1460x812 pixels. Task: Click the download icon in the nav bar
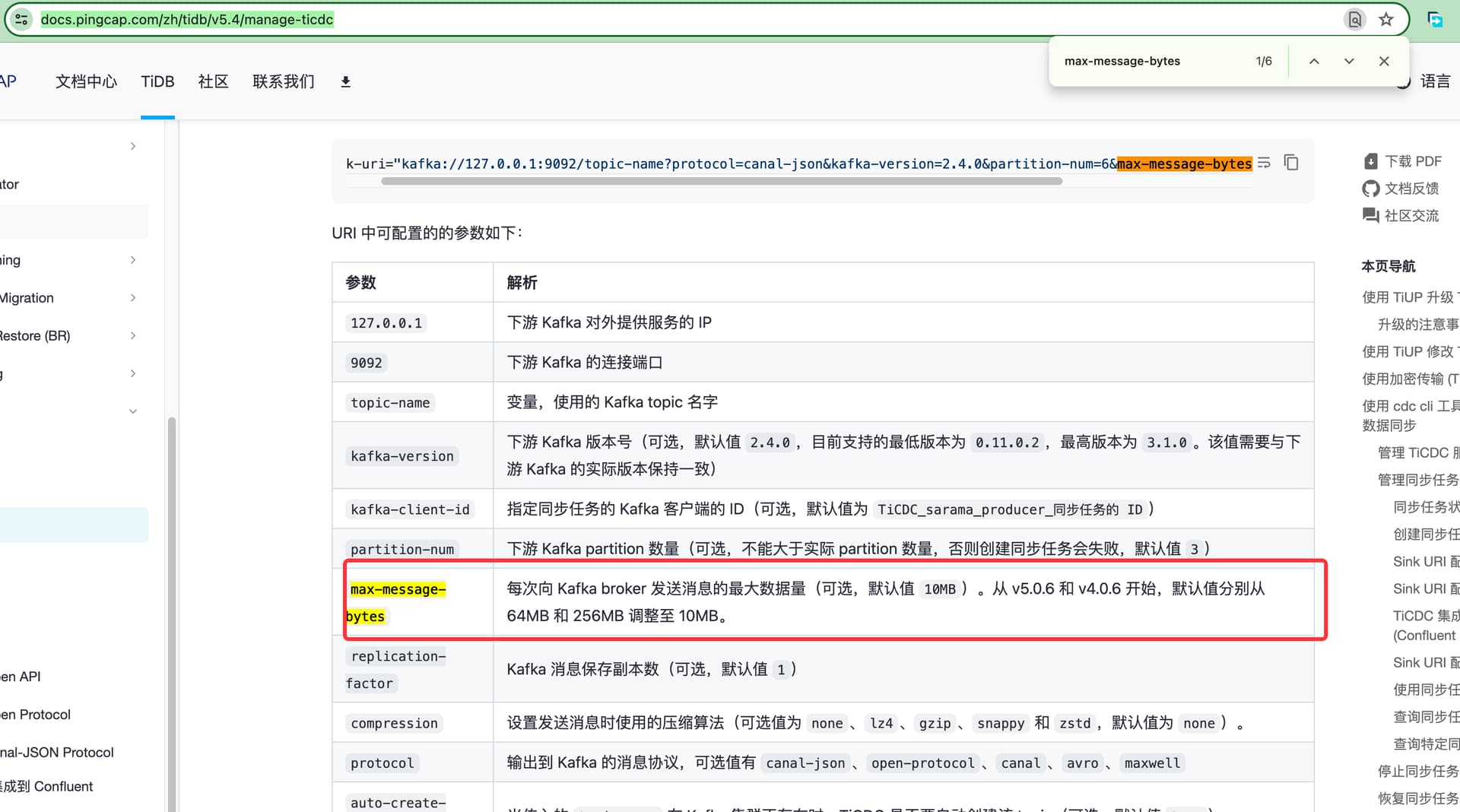(345, 81)
